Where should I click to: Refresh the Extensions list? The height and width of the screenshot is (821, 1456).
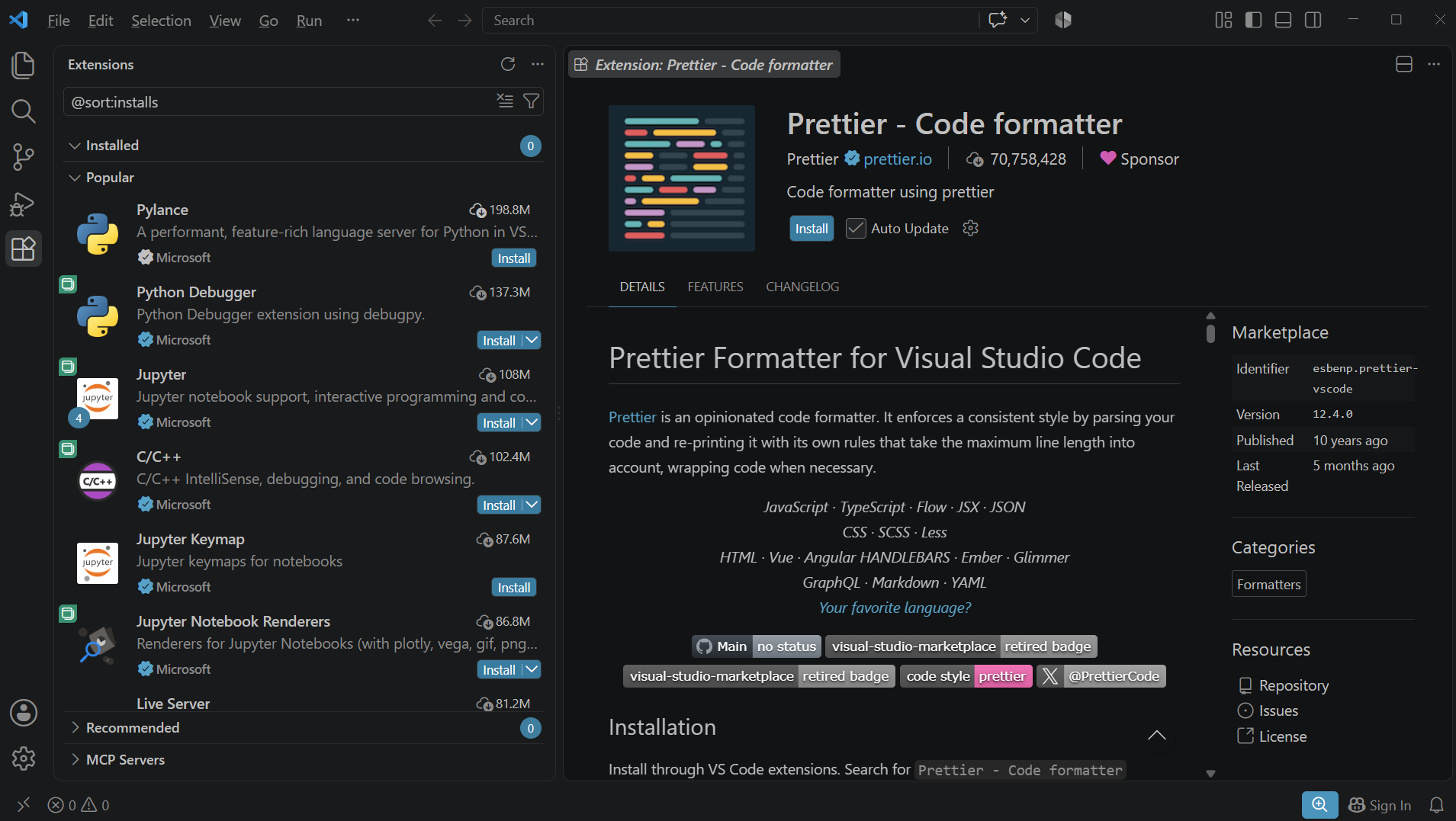click(x=508, y=64)
